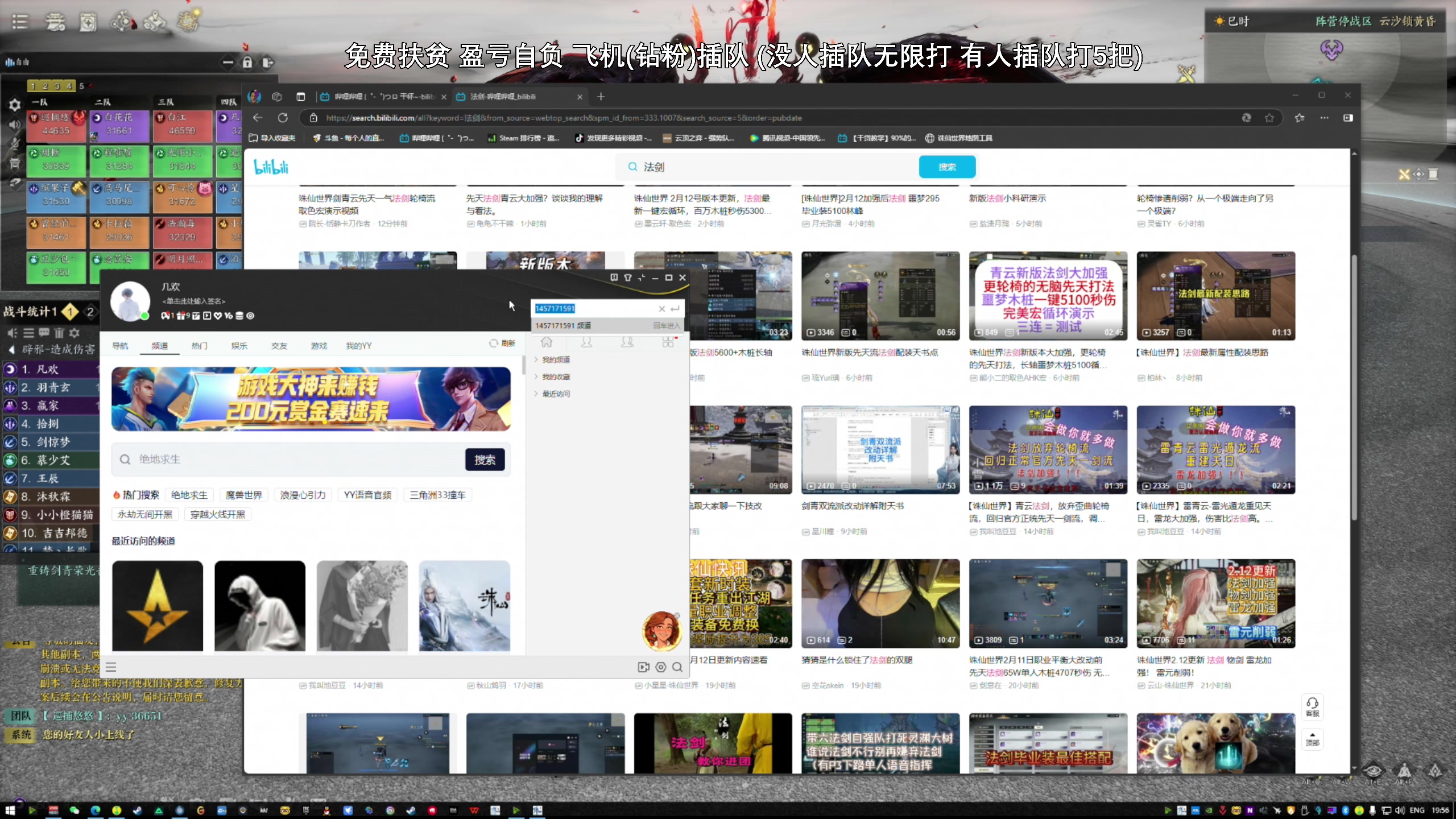The width and height of the screenshot is (1456, 819).
Task: Click bilibili search input 法剑
Action: 768,167
